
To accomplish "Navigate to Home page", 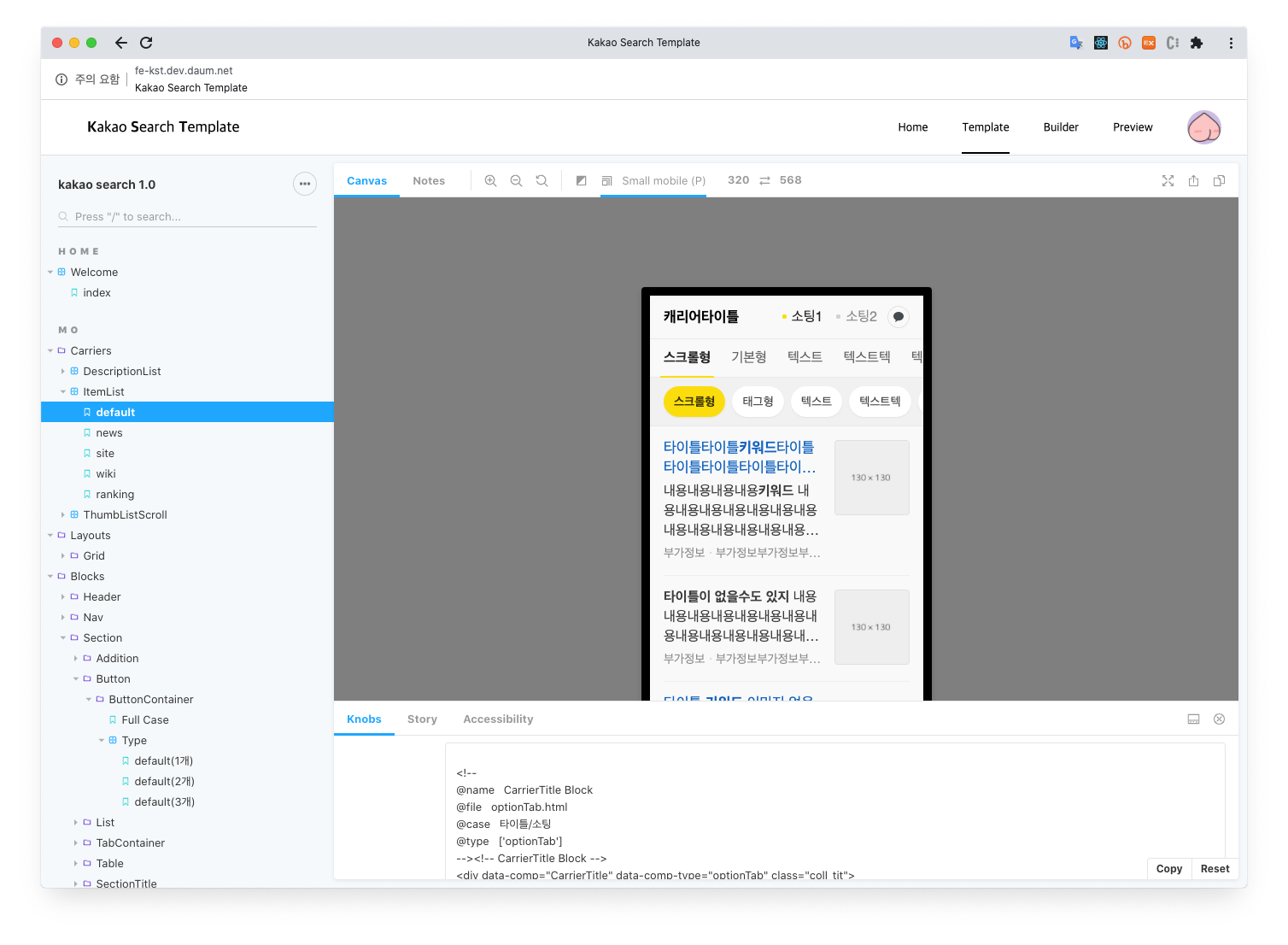I will [x=913, y=127].
